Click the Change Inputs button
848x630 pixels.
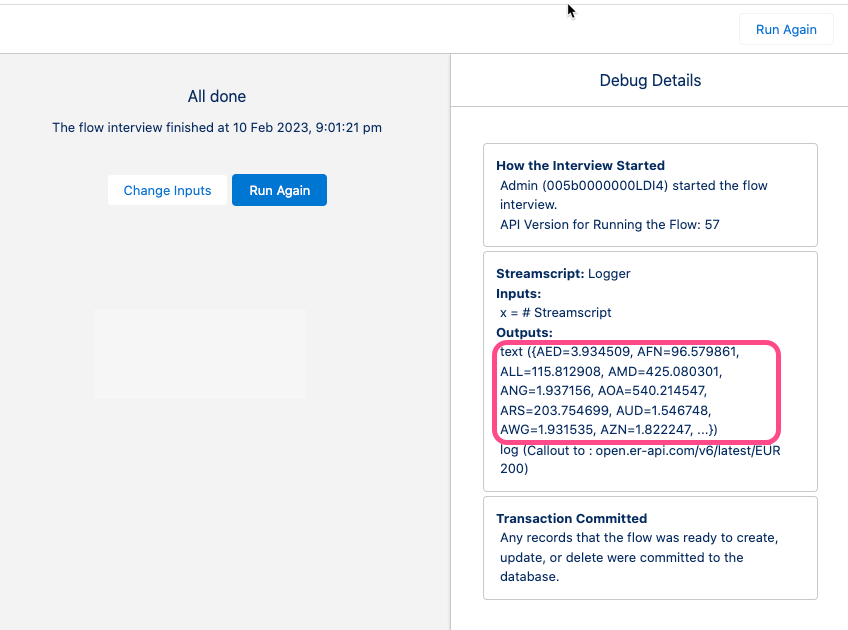tap(167, 190)
